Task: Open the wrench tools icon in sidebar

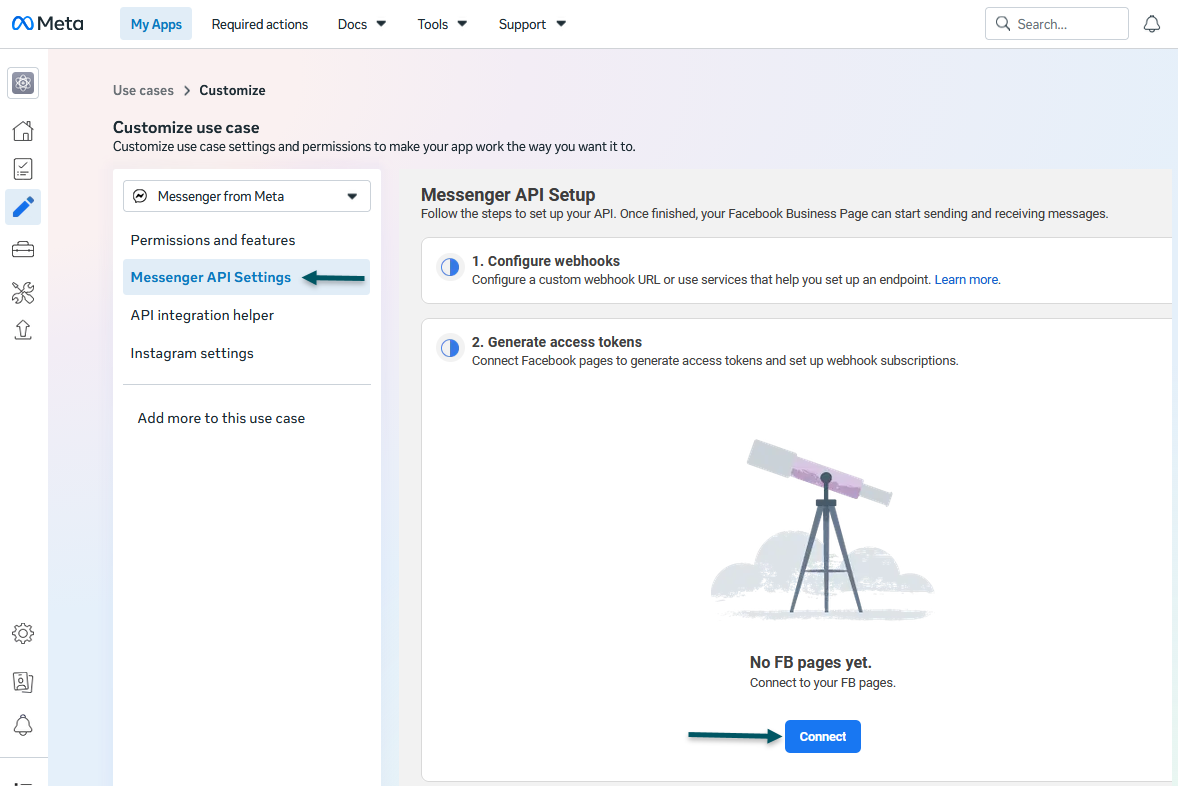Action: coord(23,292)
